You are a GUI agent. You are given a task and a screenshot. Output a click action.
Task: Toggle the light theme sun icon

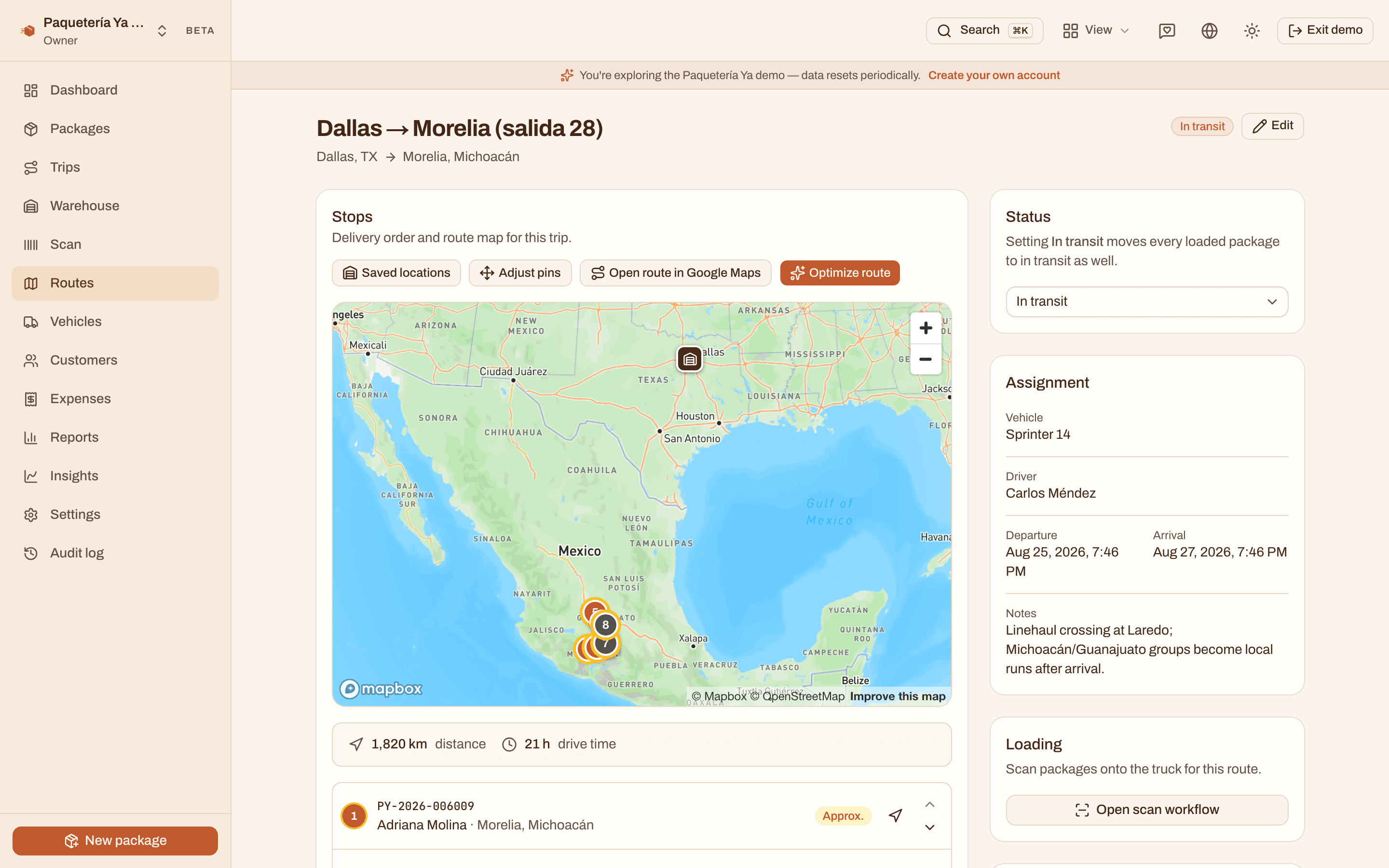pyautogui.click(x=1252, y=30)
